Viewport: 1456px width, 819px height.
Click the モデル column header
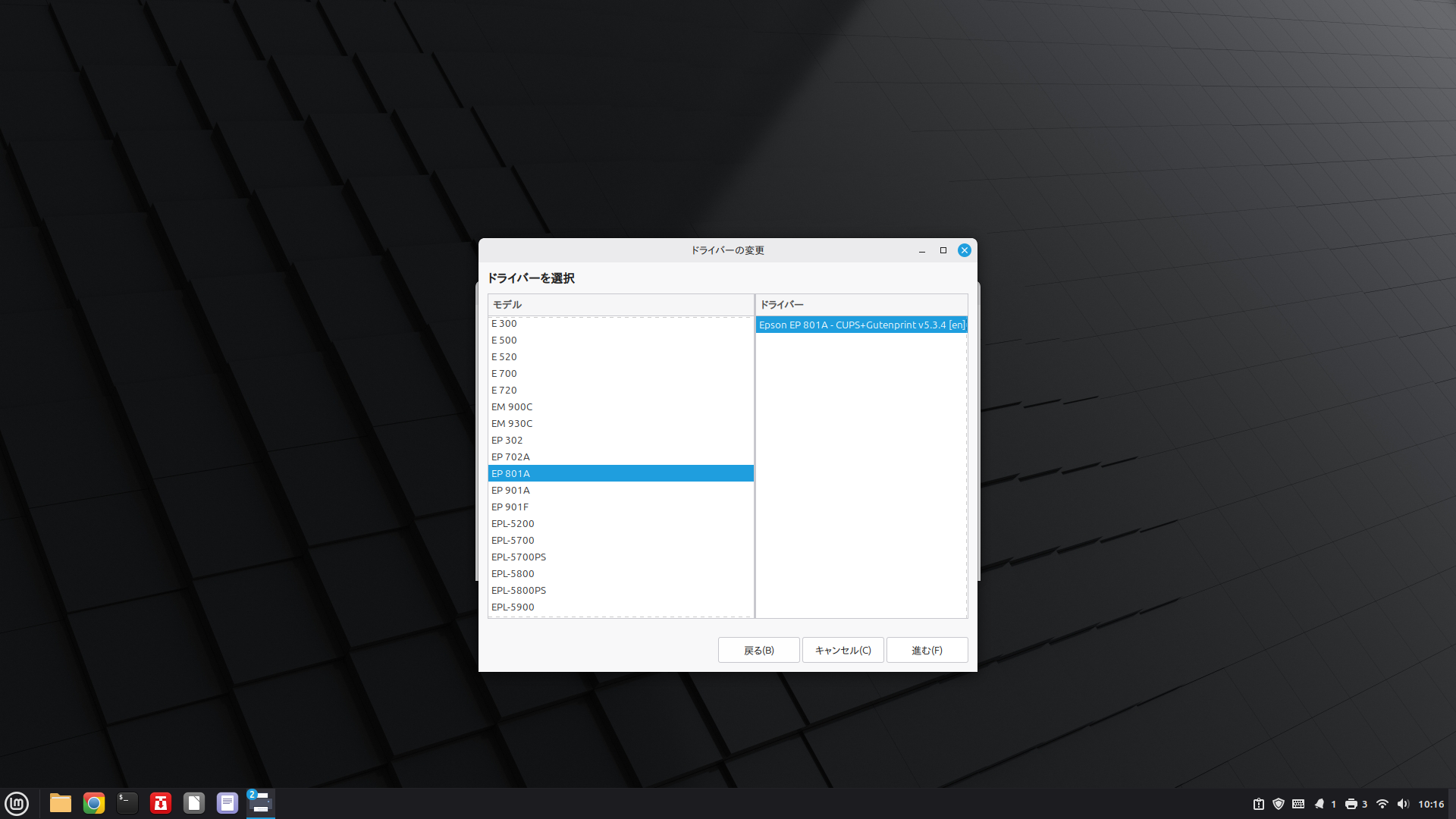pos(620,305)
